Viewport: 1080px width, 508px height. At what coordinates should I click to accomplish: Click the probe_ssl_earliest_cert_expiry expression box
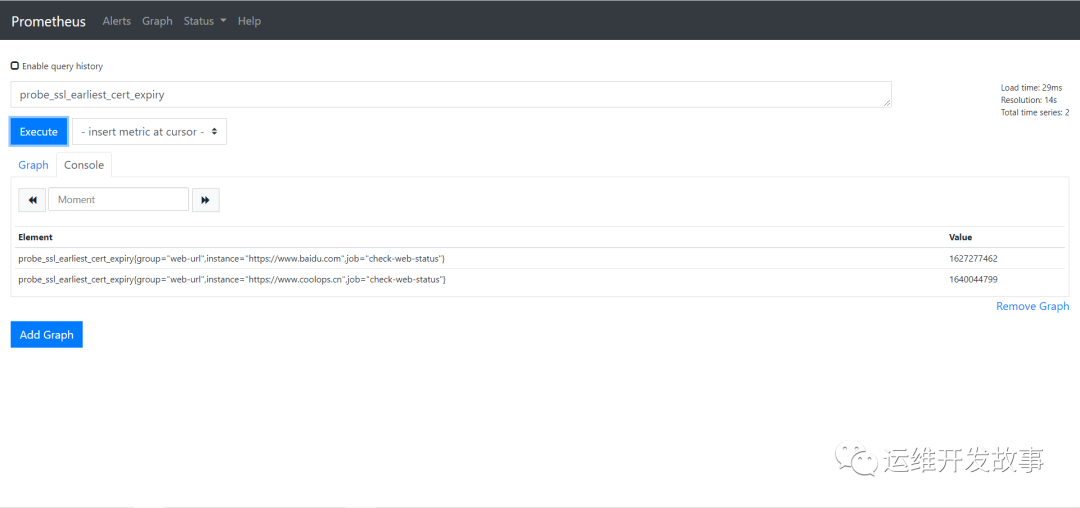tap(451, 94)
